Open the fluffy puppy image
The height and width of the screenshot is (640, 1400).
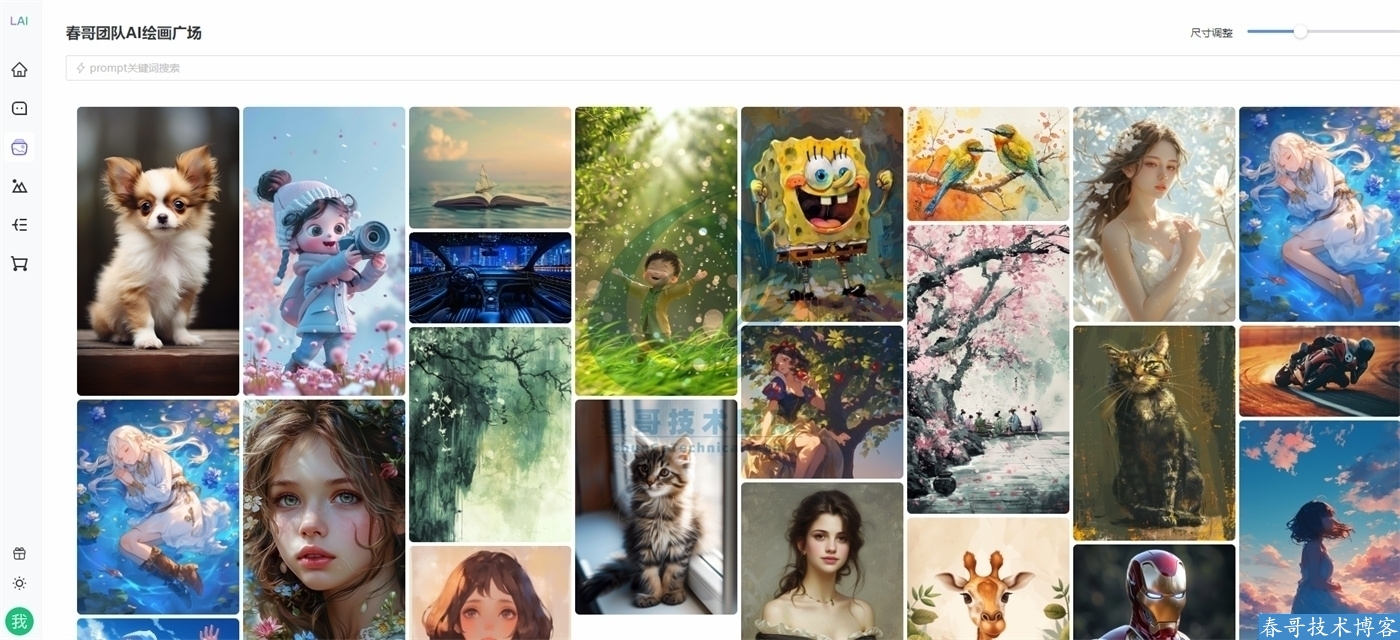(158, 251)
